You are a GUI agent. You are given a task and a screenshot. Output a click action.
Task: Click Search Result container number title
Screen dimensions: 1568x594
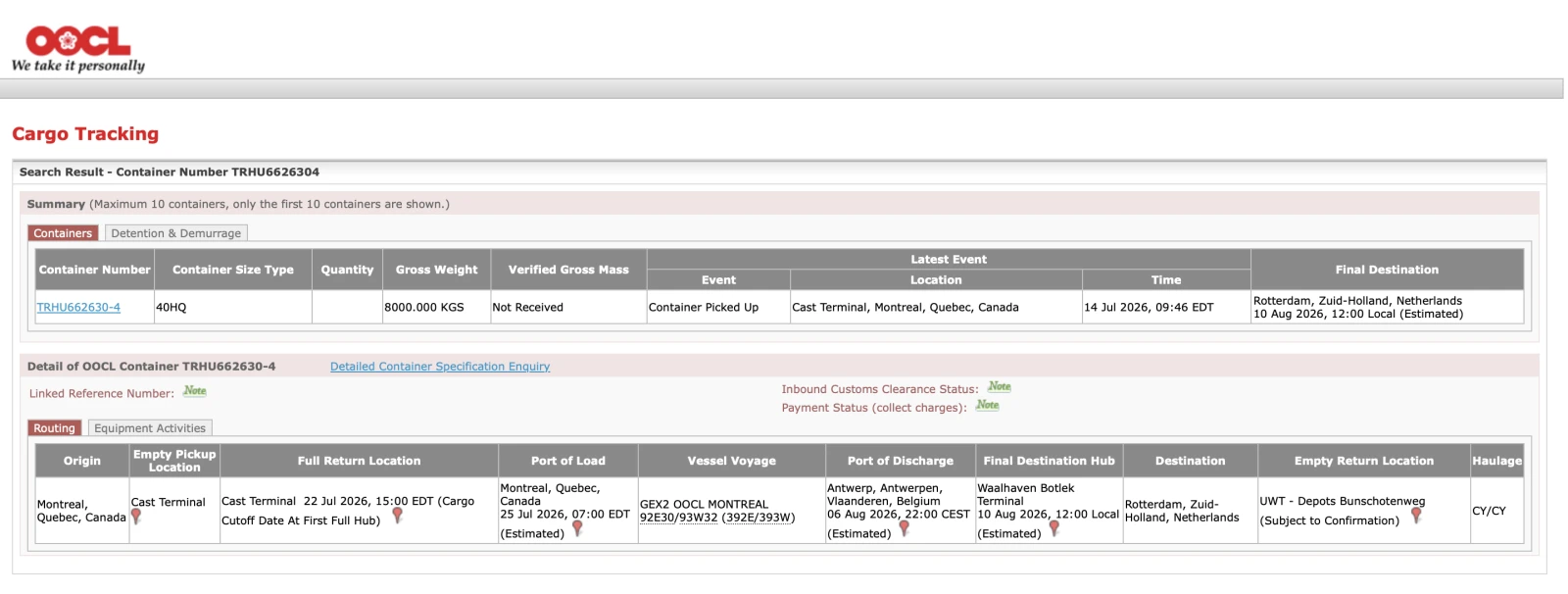pyautogui.click(x=170, y=172)
